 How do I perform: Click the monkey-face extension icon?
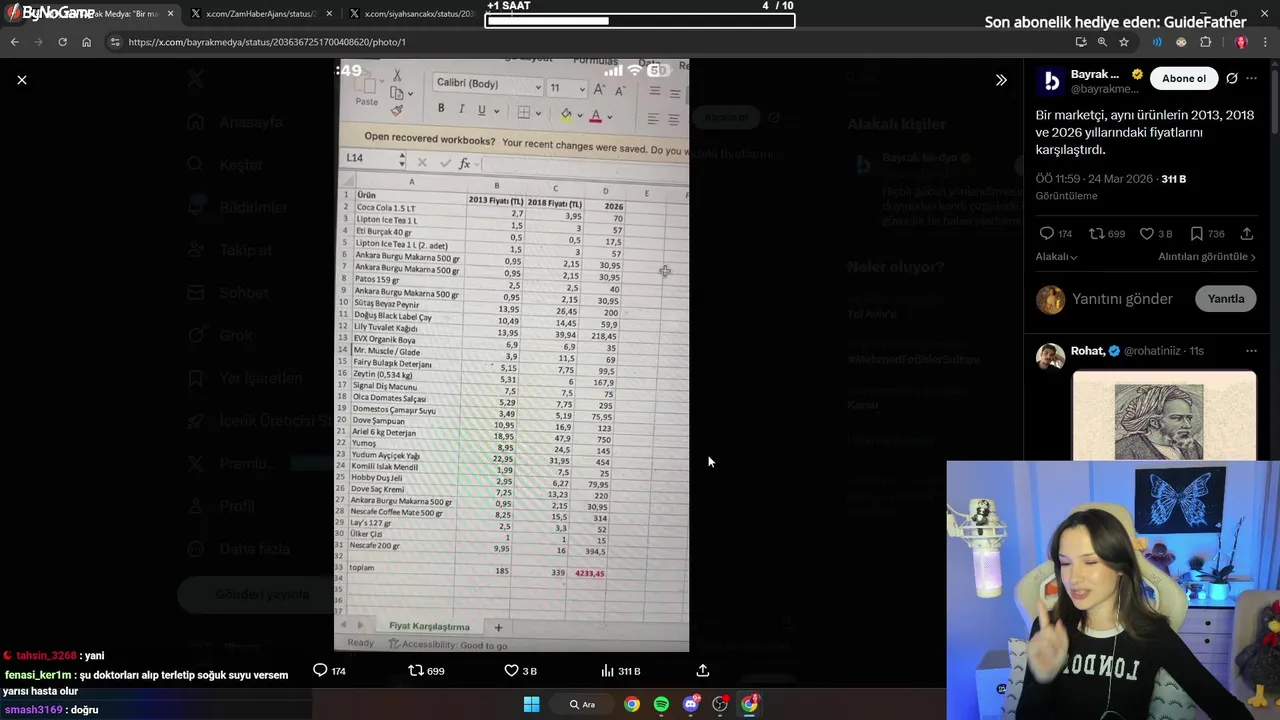(x=1181, y=42)
